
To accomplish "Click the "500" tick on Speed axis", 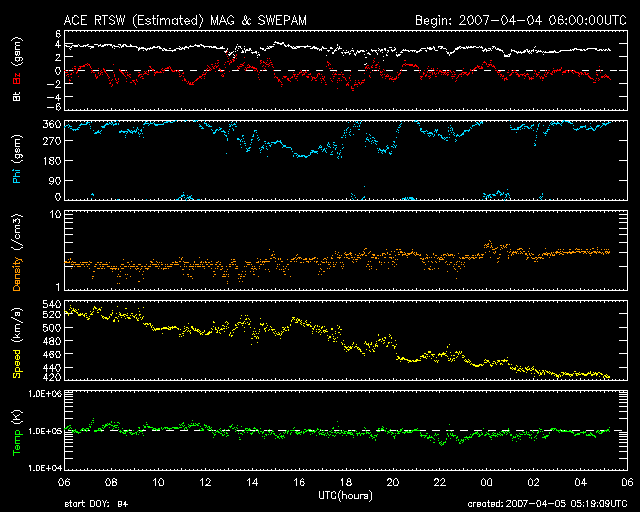I will click(52, 328).
